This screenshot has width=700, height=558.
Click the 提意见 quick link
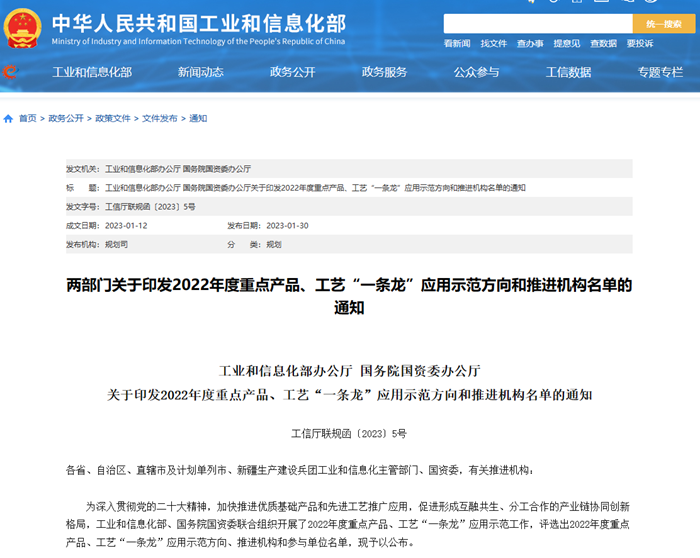[x=567, y=44]
